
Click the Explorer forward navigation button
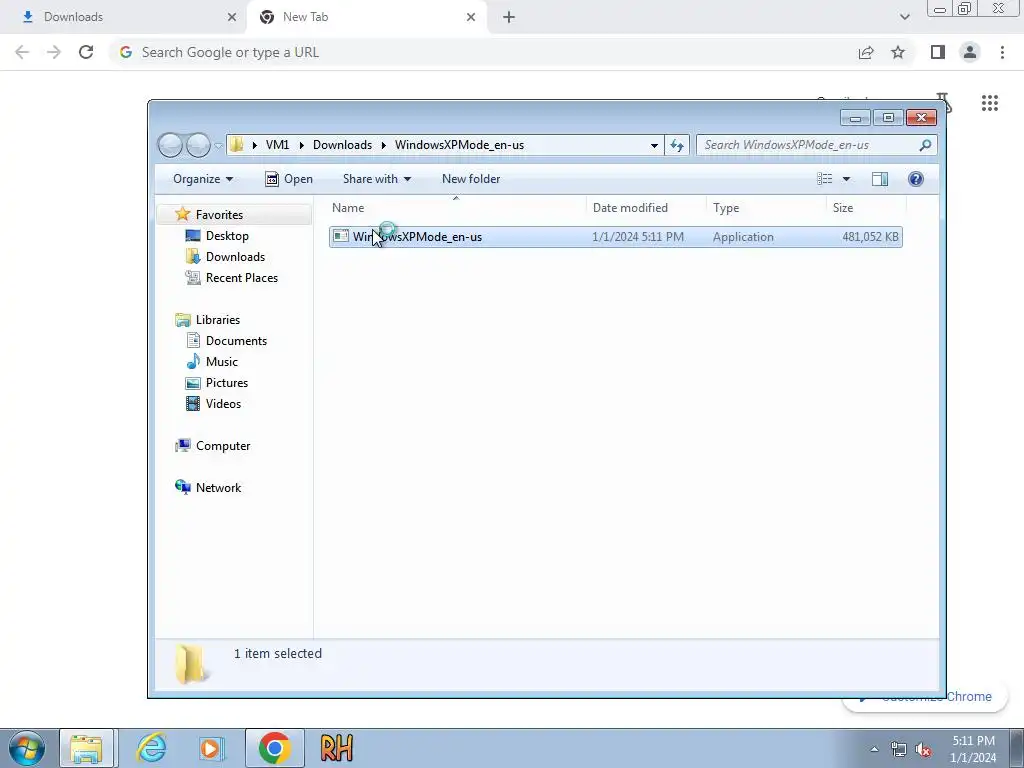click(198, 145)
